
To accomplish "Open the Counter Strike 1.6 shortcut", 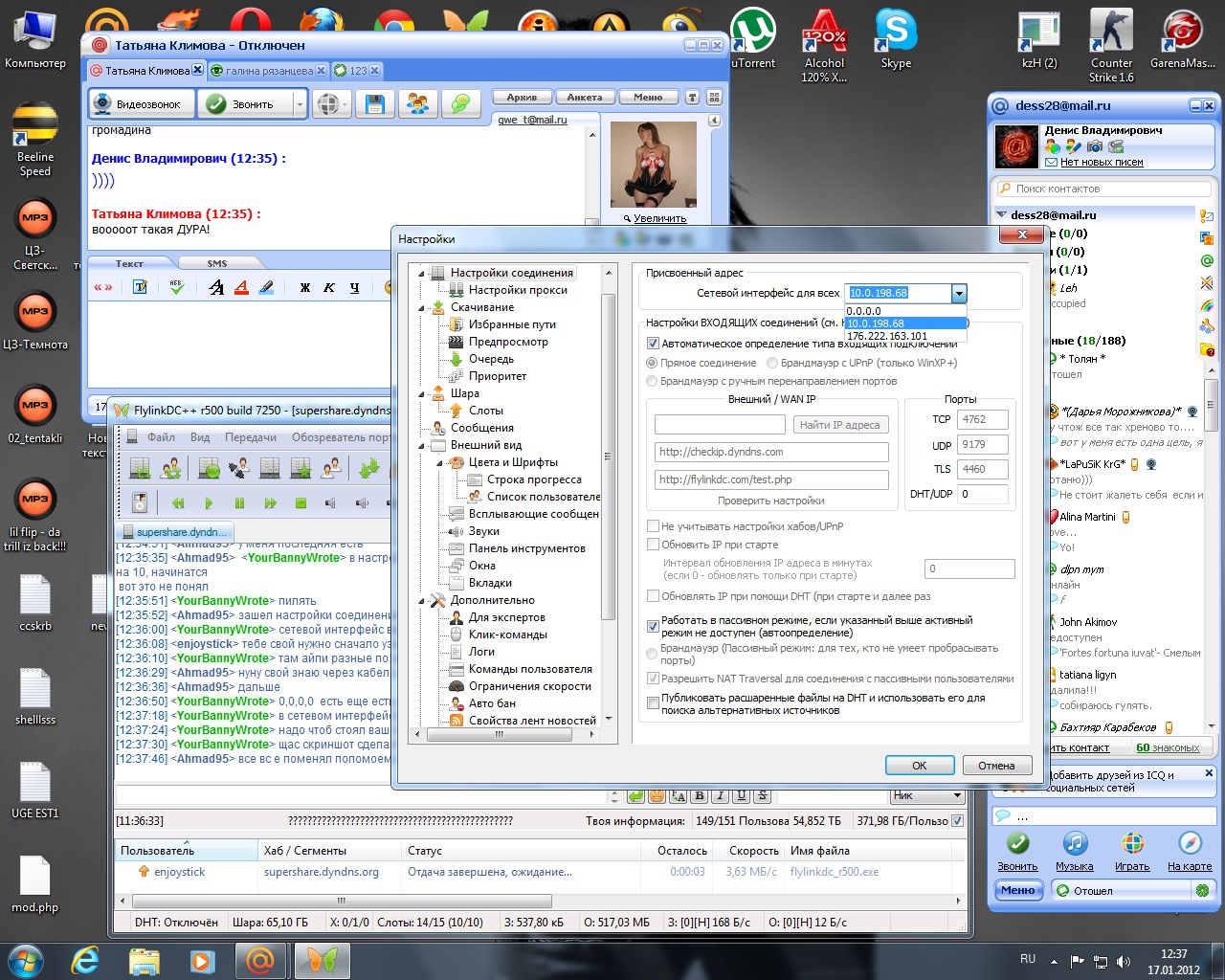I will coord(1110,33).
